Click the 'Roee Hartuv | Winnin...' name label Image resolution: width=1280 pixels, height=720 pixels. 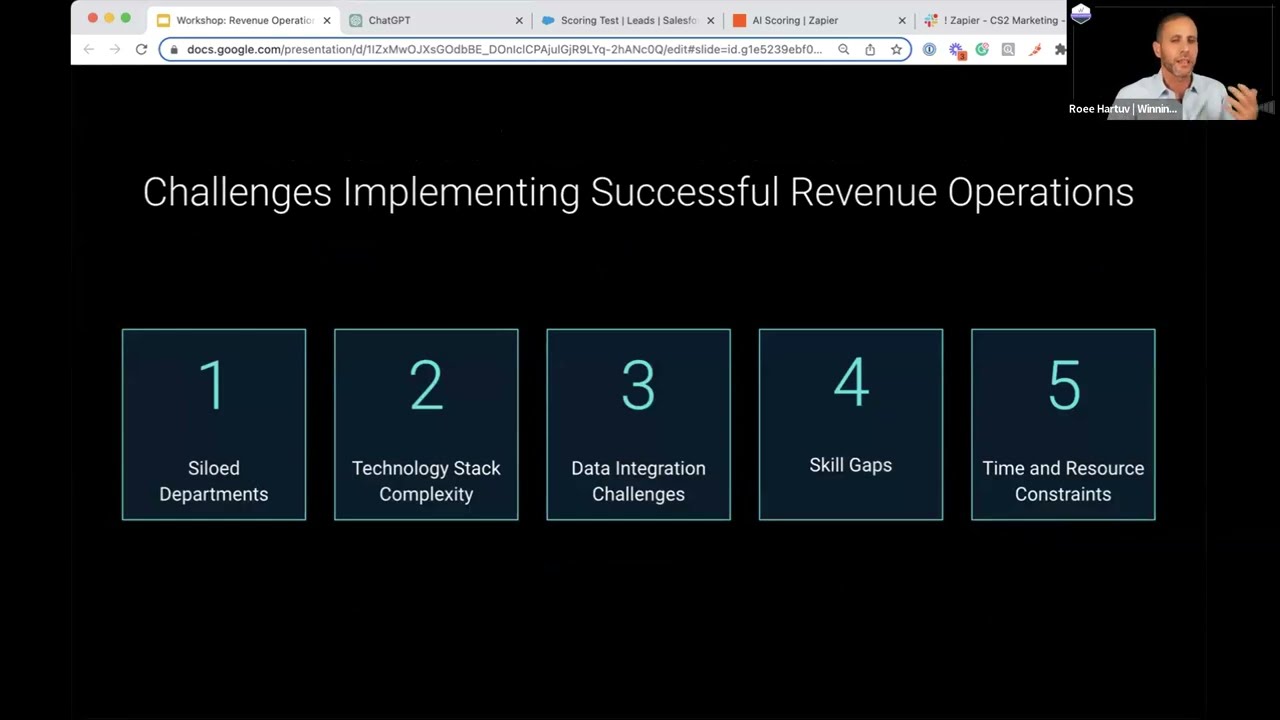1122,109
